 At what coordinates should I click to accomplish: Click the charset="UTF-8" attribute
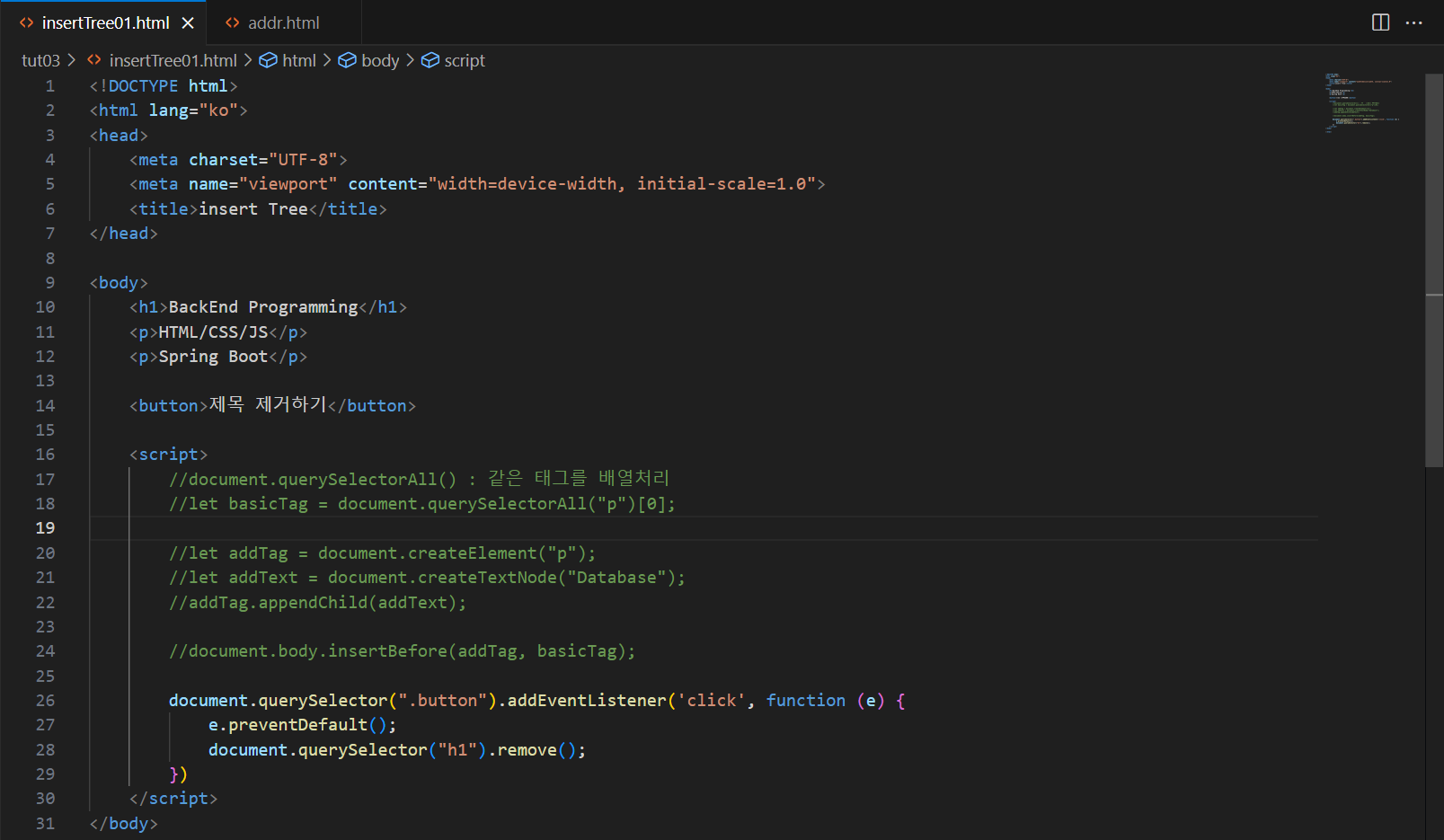(x=263, y=160)
